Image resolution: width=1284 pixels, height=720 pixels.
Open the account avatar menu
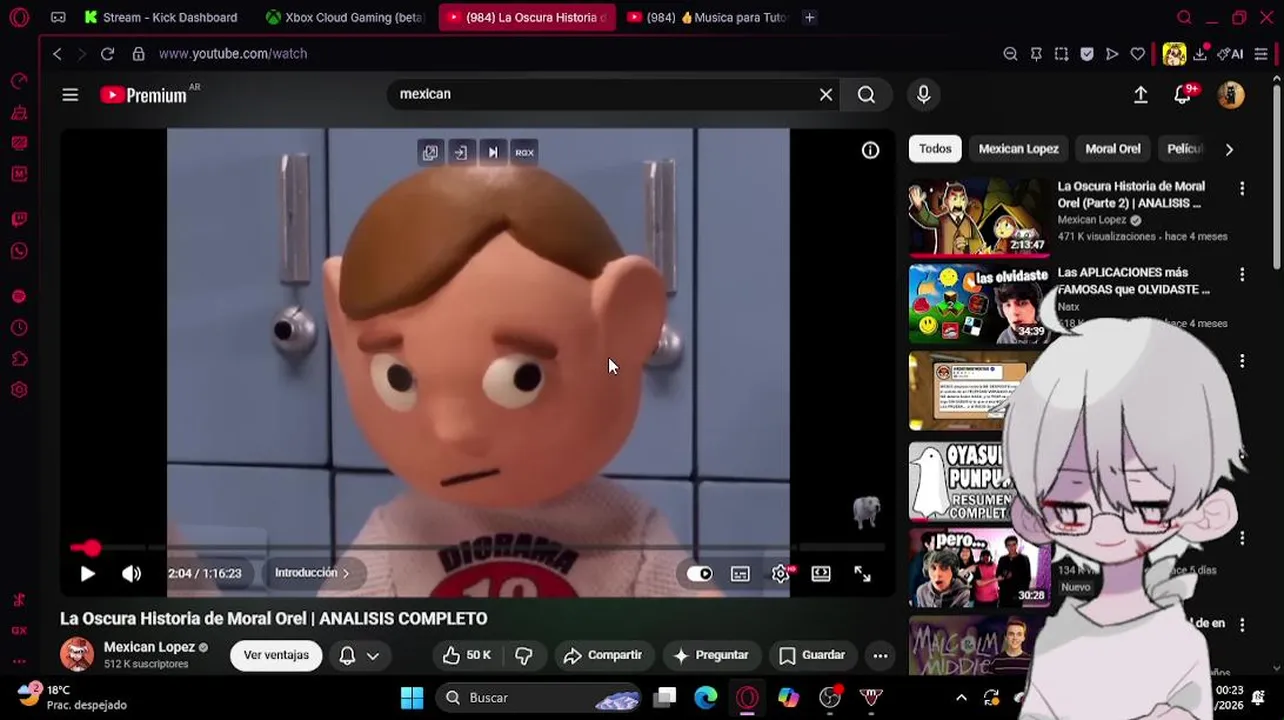click(x=1230, y=94)
